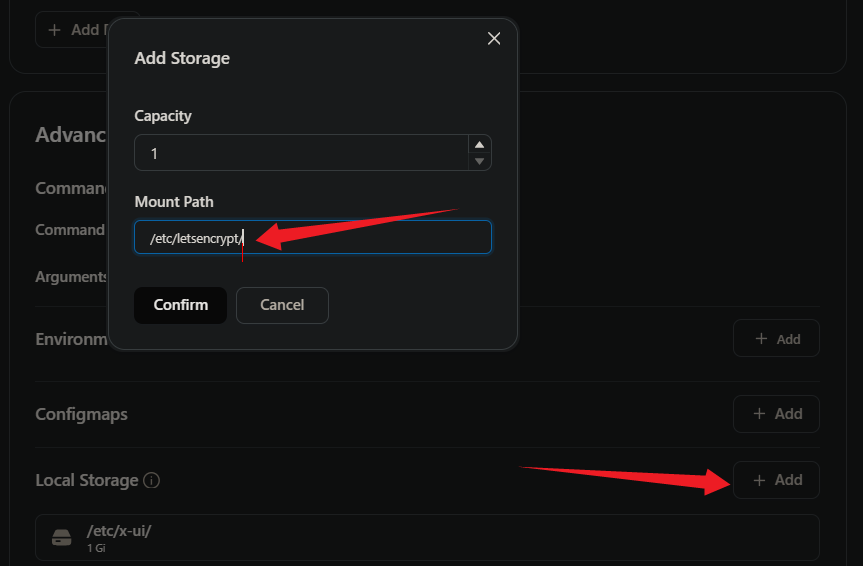Click the Add Storage dialog title
The width and height of the screenshot is (863, 566).
pyautogui.click(x=182, y=58)
